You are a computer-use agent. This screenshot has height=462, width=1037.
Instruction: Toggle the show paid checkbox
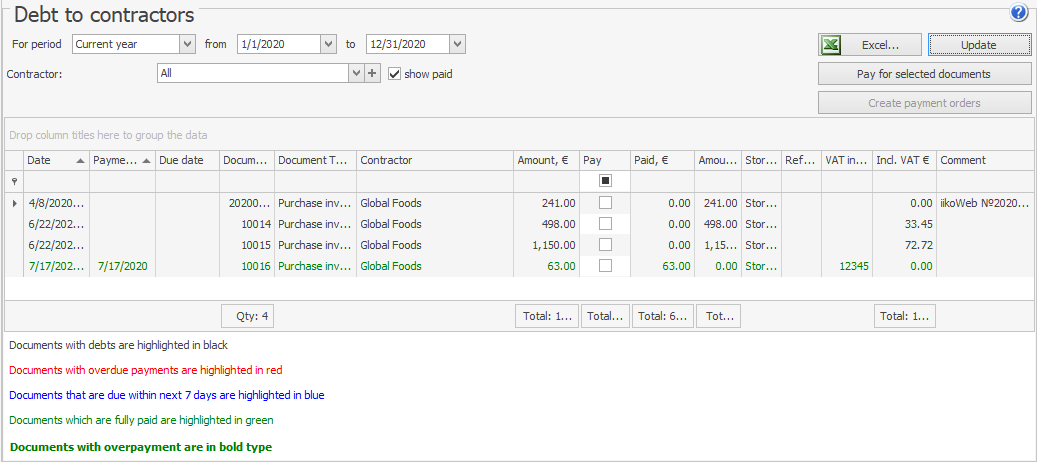[x=395, y=73]
